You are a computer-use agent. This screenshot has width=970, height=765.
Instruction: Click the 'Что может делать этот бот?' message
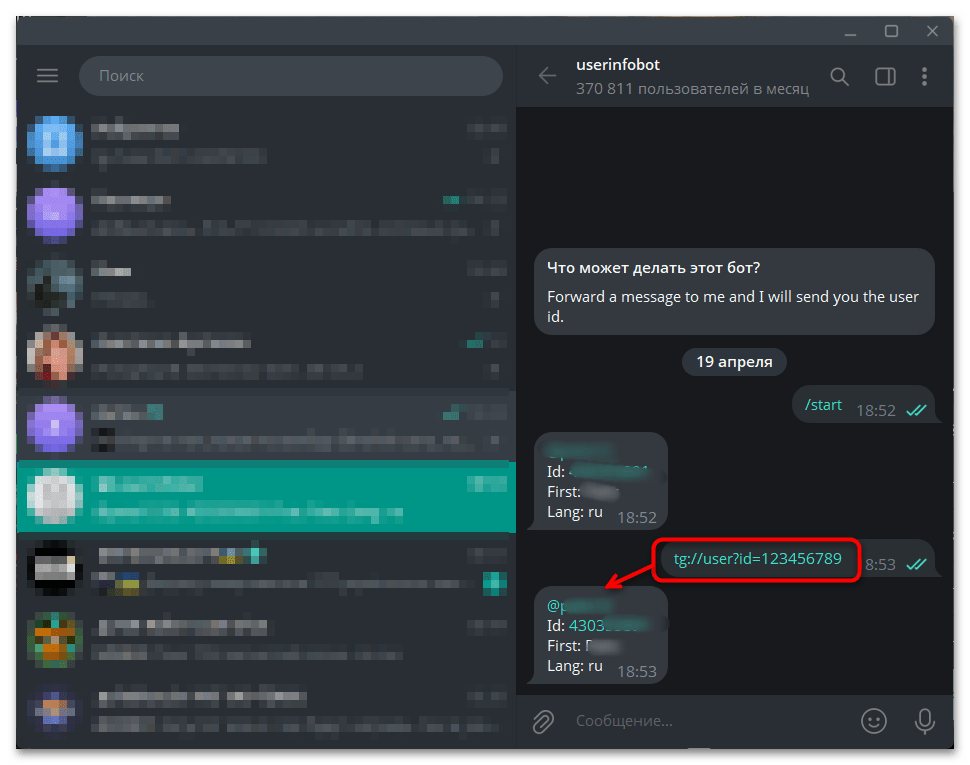tap(734, 292)
